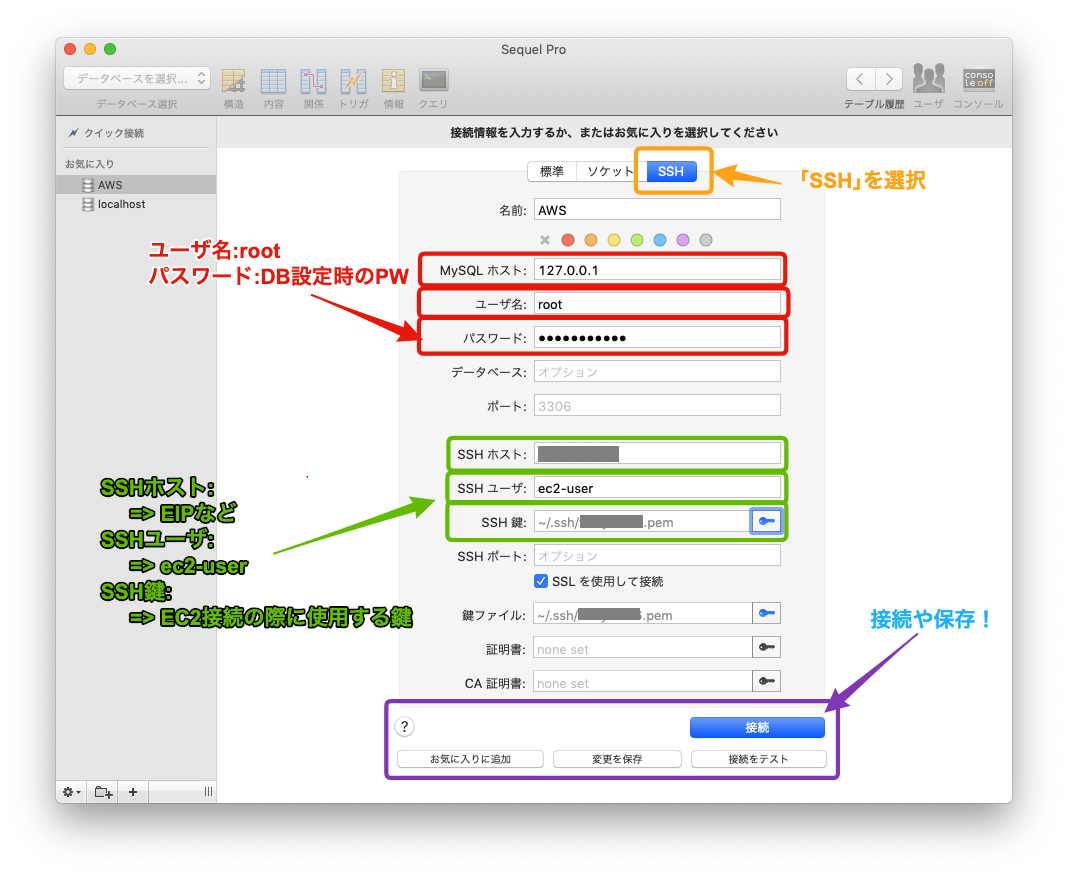Viewport: 1068px width, 877px height.
Task: Click 変更を保存 button
Action: (617, 759)
